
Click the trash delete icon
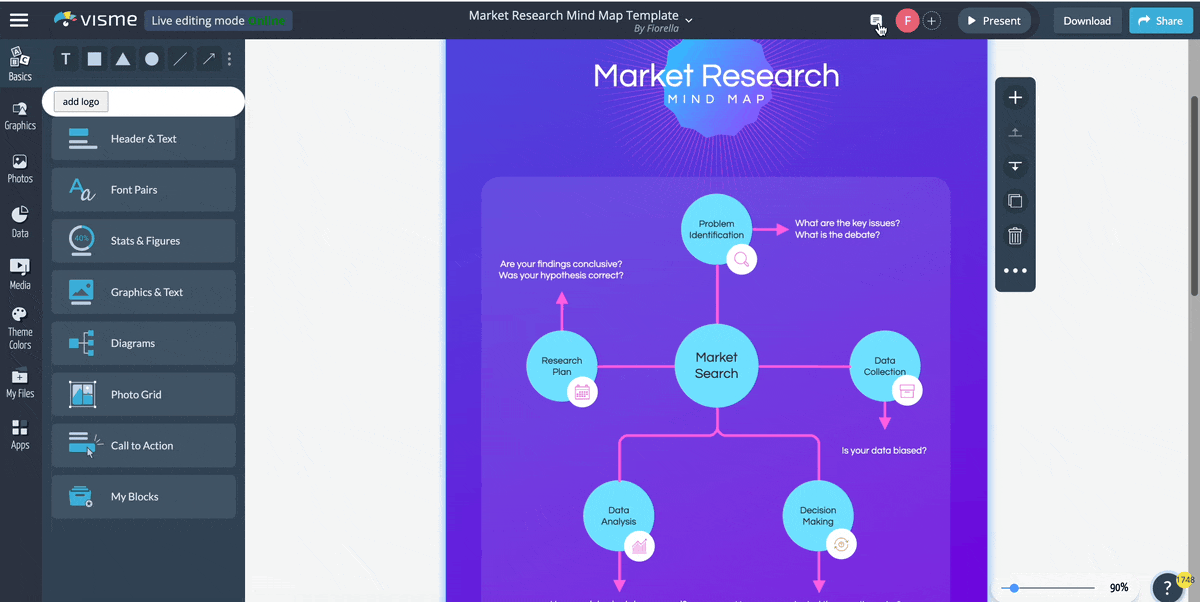(x=1015, y=236)
